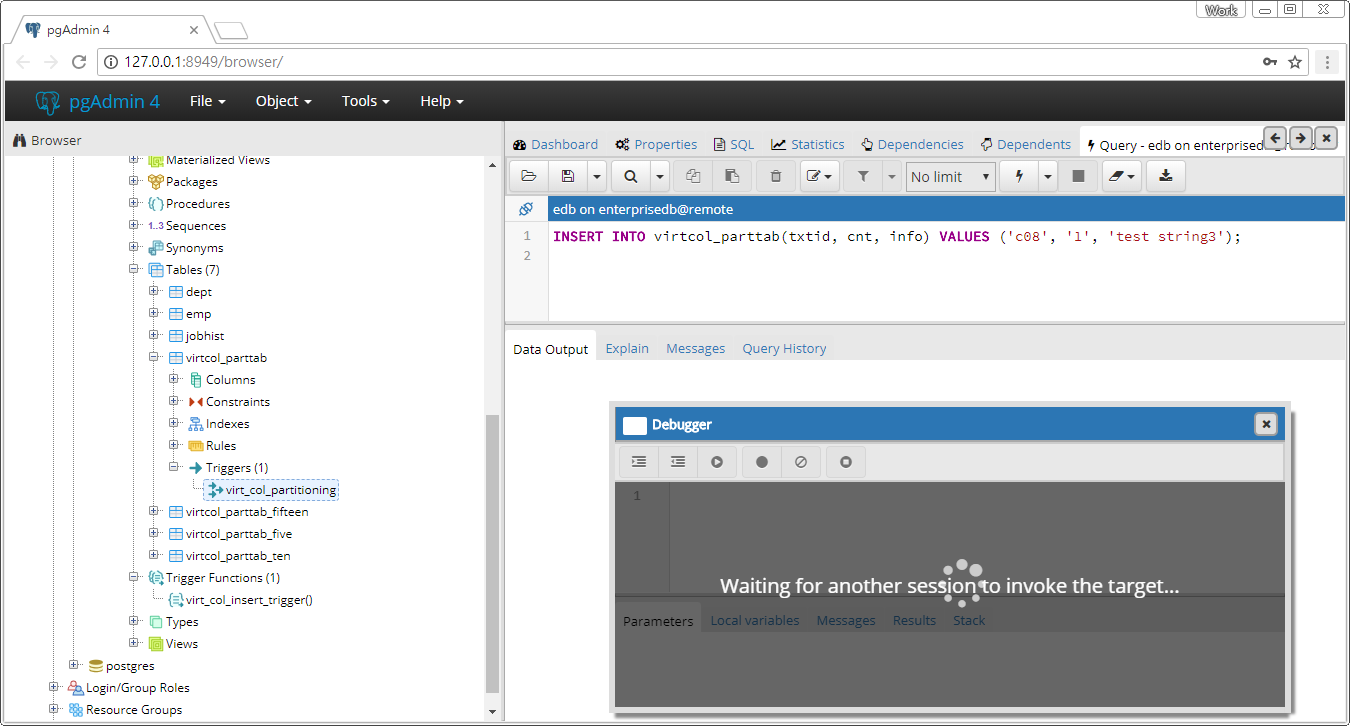Open Messages tab in query output
Image resolution: width=1350 pixels, height=726 pixels.
[695, 348]
